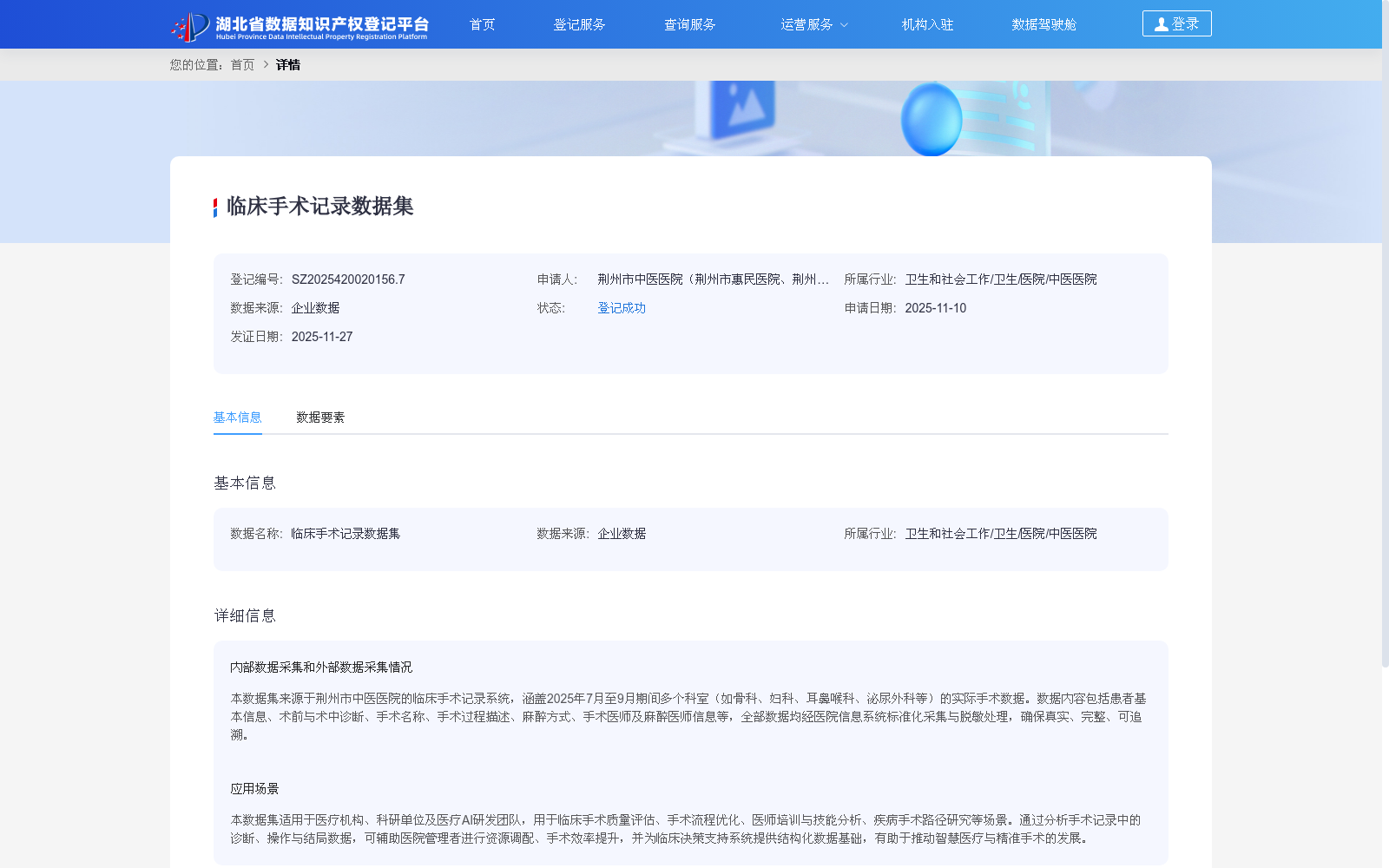Open the 登记服务 menu item
1389x868 pixels.
(x=579, y=24)
